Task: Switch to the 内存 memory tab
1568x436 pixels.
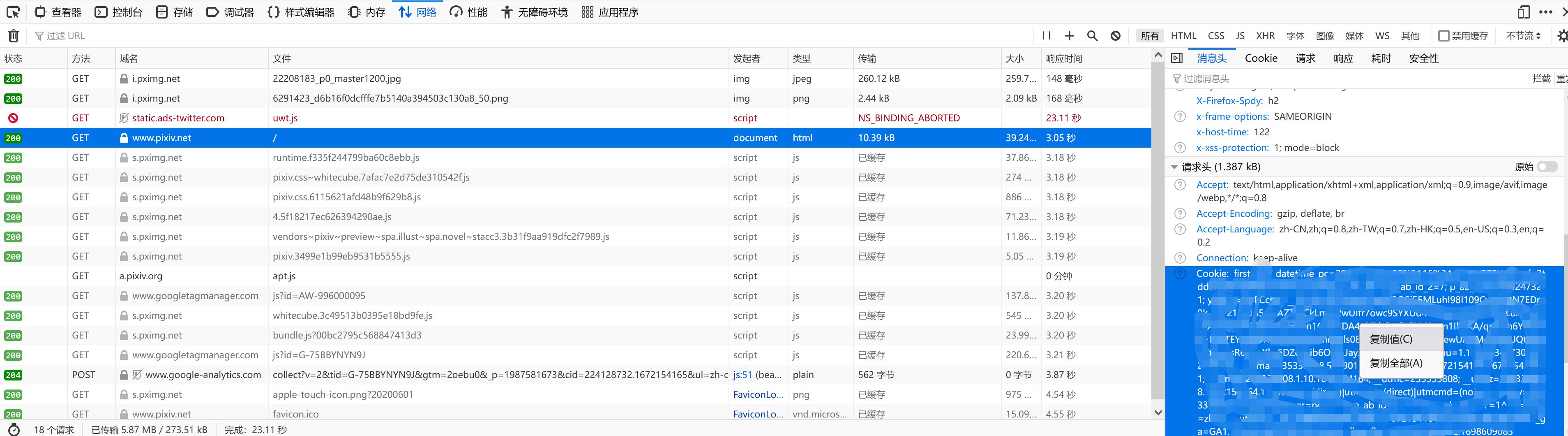Action: click(x=367, y=12)
